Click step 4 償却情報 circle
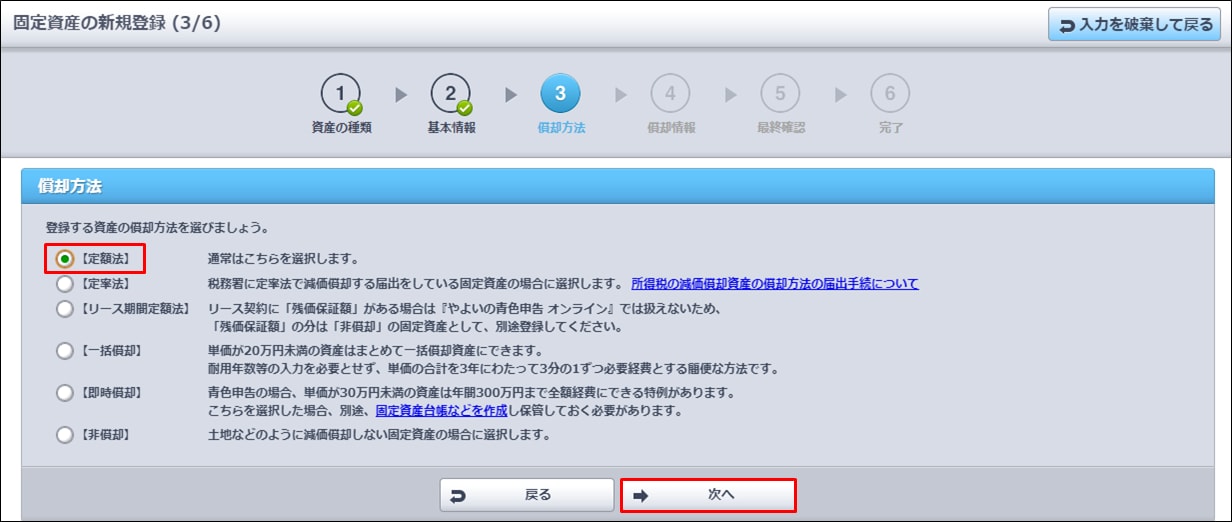Screen dimensions: 1232x522 click(670, 94)
